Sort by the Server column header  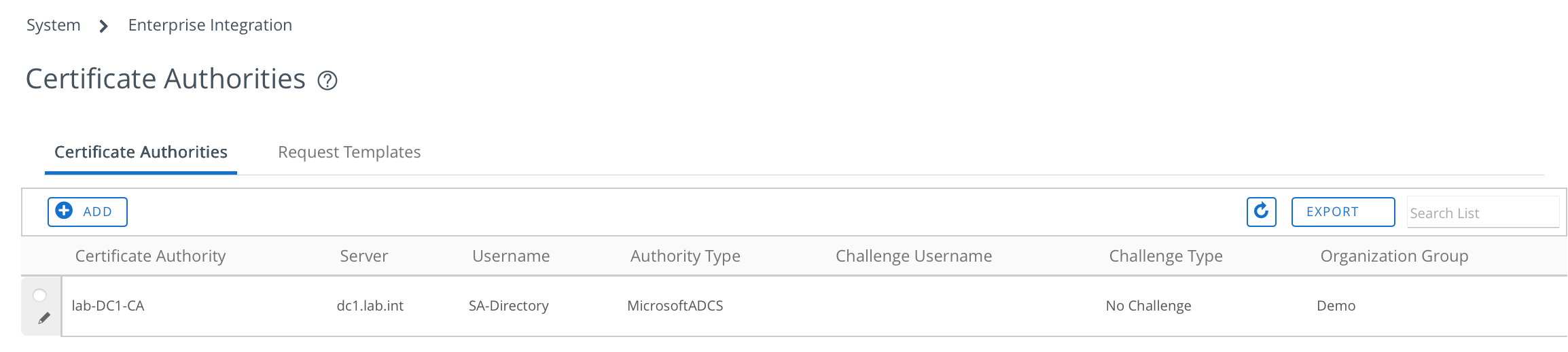[x=363, y=256]
